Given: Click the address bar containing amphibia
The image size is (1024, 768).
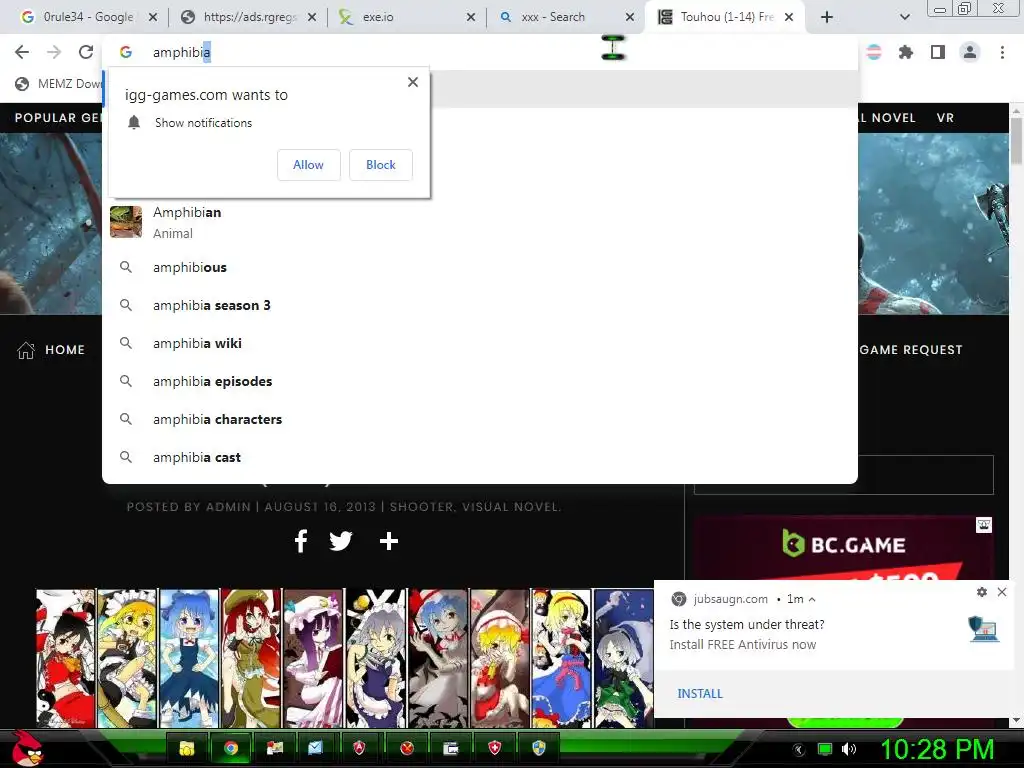Looking at the screenshot, I should pos(480,52).
